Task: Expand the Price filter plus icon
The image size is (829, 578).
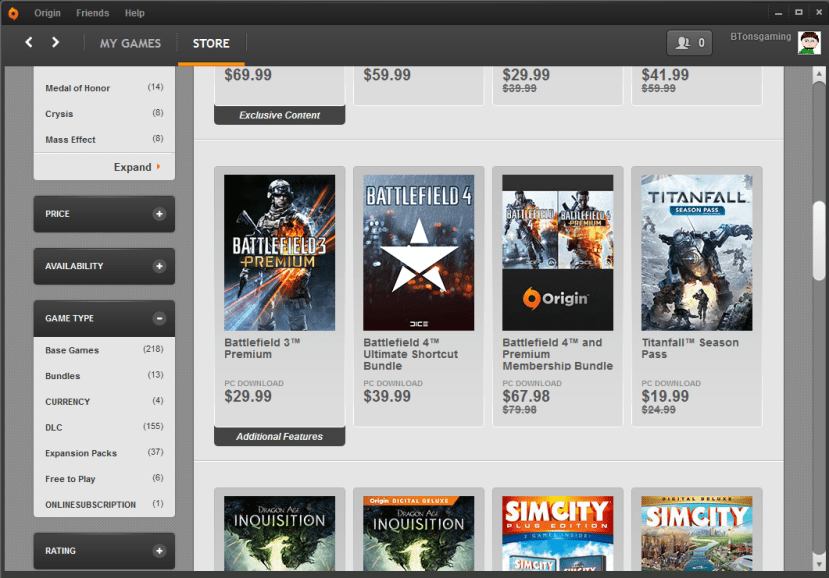Action: tap(159, 214)
